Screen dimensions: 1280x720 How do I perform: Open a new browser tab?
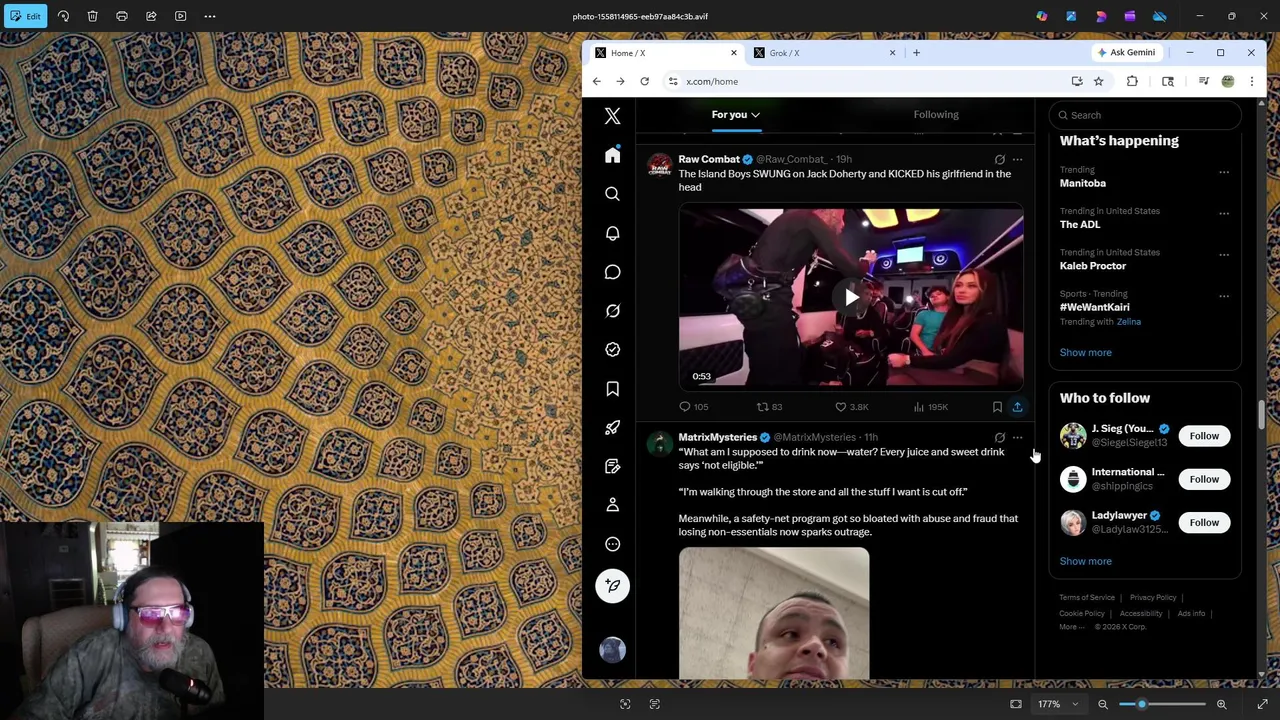[916, 53]
